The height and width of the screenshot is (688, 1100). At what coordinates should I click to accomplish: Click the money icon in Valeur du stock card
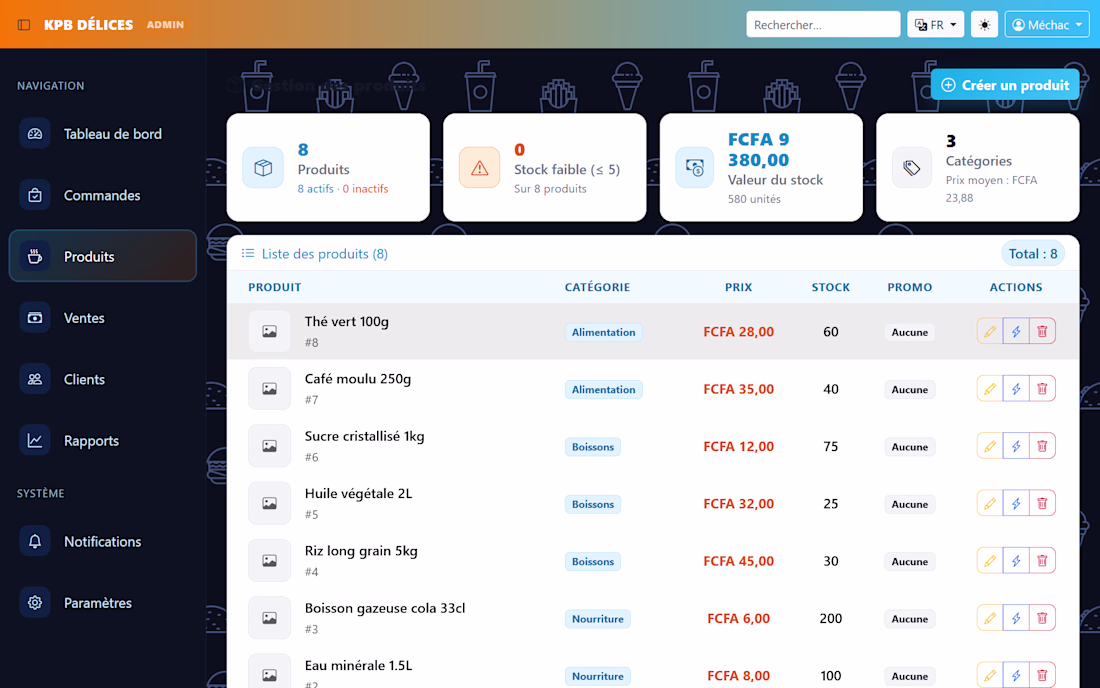[x=695, y=168]
